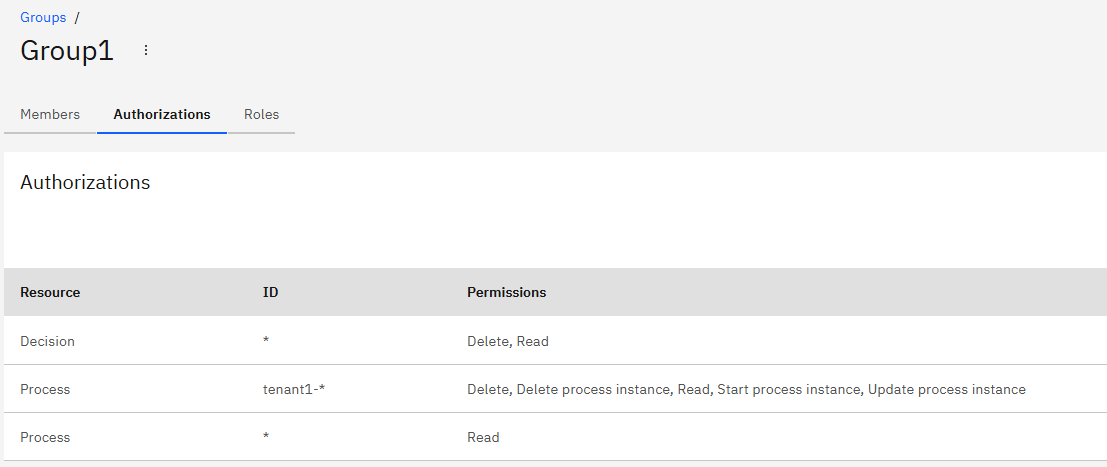Click the ID column header

tap(270, 293)
